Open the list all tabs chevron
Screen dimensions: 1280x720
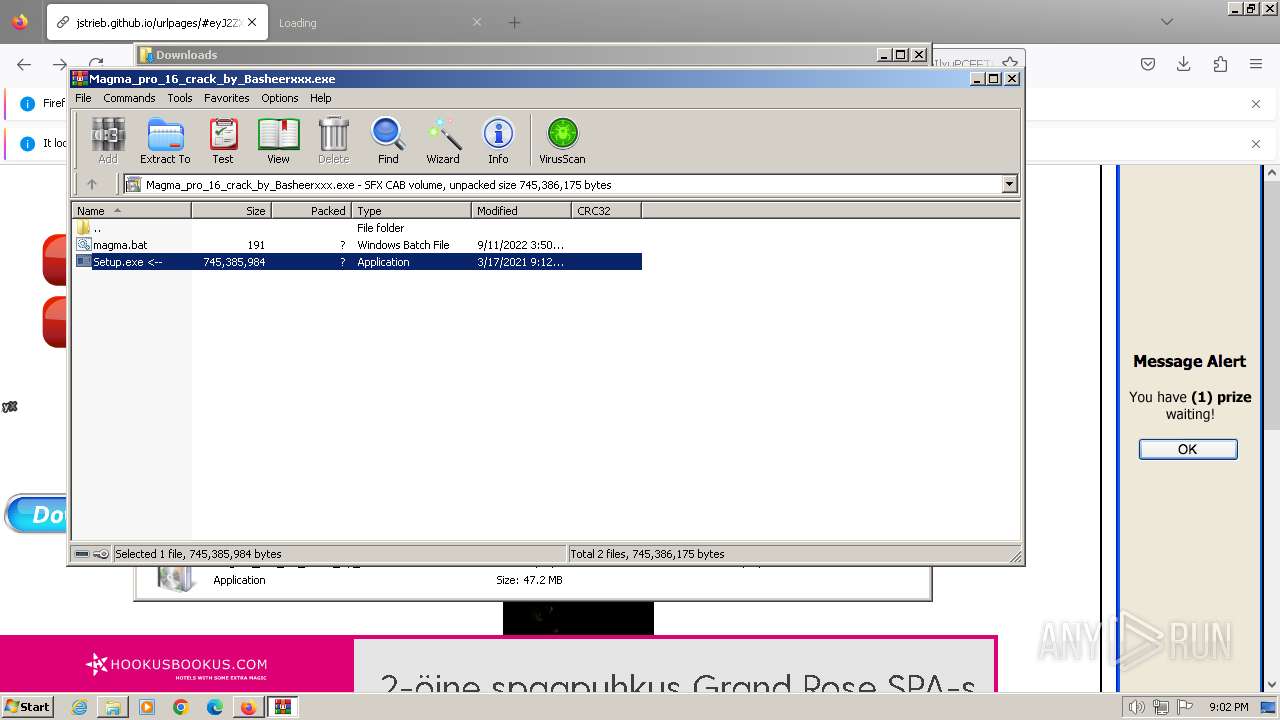1166,22
